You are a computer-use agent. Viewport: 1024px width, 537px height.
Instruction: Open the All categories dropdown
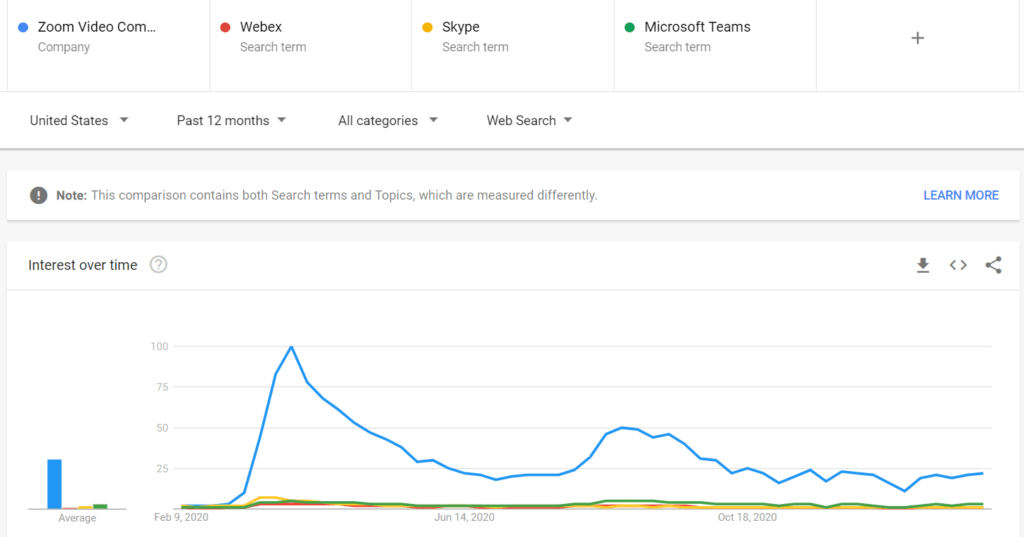tap(388, 121)
